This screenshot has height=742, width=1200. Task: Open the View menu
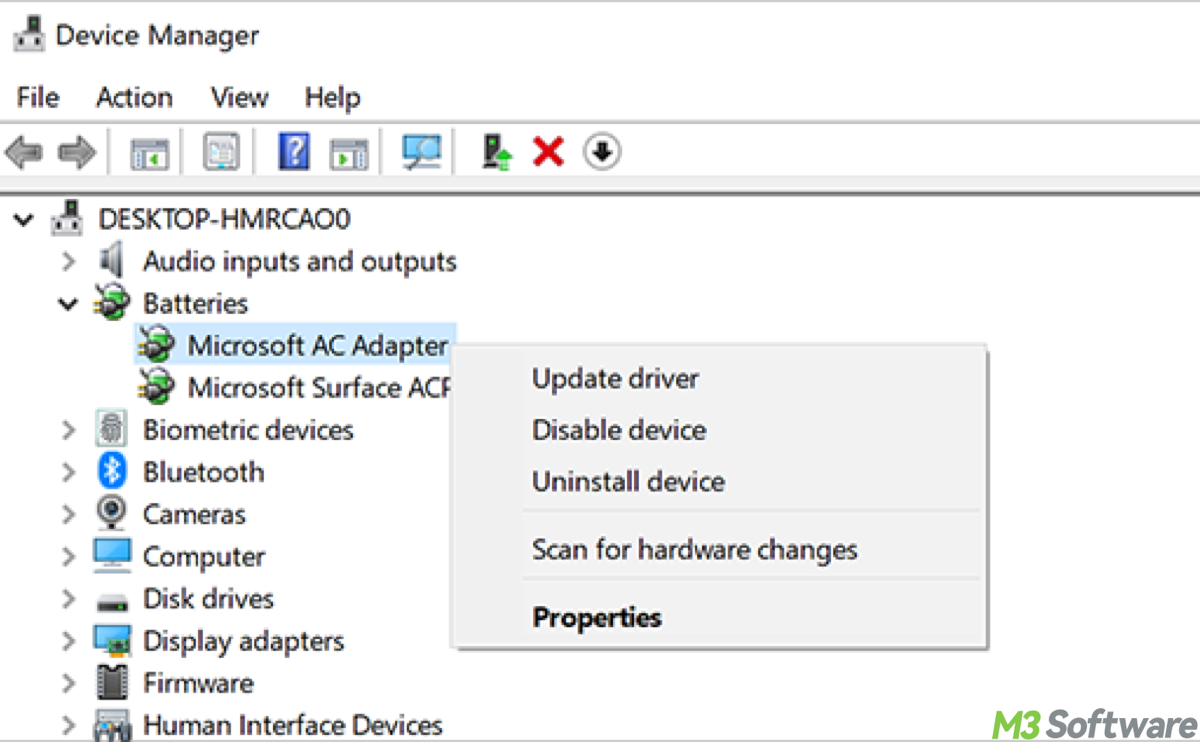(239, 97)
